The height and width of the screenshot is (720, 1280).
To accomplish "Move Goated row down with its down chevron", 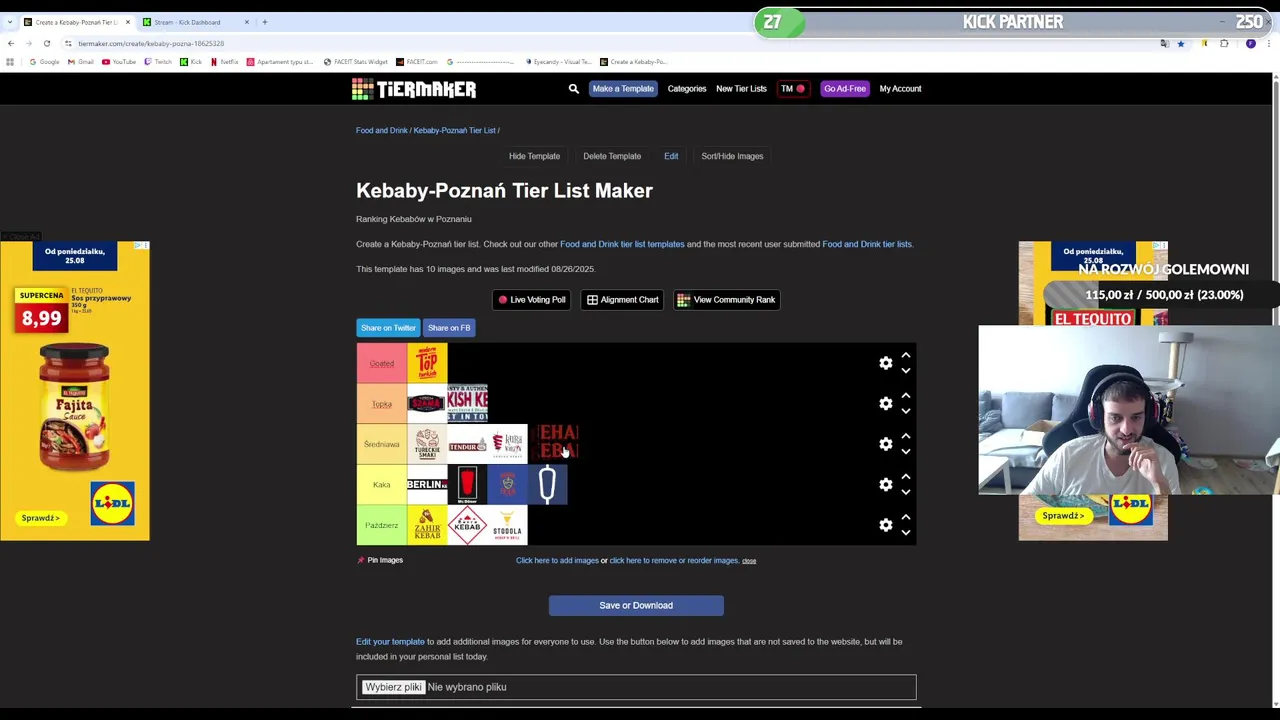I will click(x=905, y=371).
